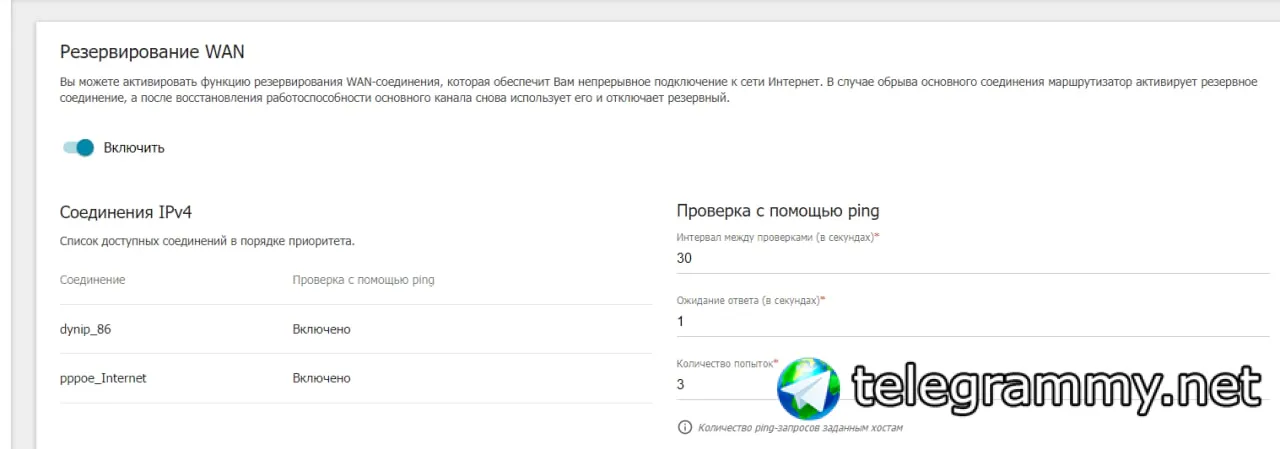The height and width of the screenshot is (449, 1280).
Task: Select the pppoe_Internet connection row
Action: [x=356, y=378]
